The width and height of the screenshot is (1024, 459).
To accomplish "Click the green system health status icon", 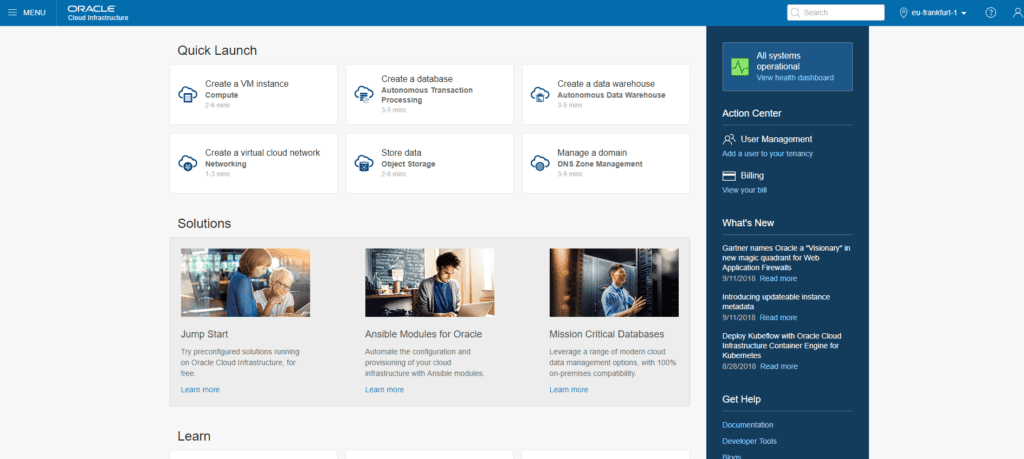I will [x=741, y=67].
